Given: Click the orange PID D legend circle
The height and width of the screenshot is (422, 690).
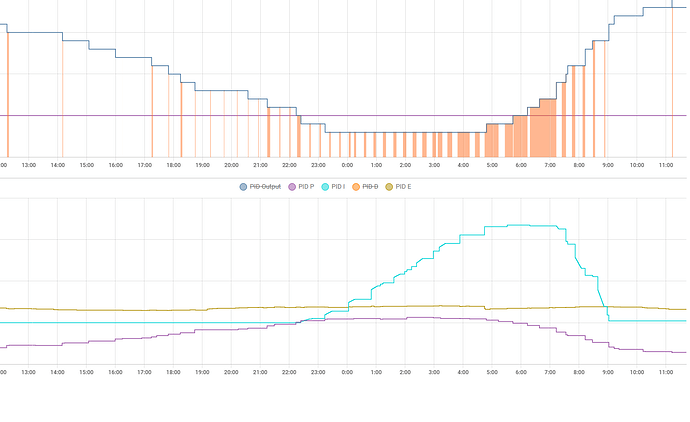Looking at the screenshot, I should (x=356, y=187).
